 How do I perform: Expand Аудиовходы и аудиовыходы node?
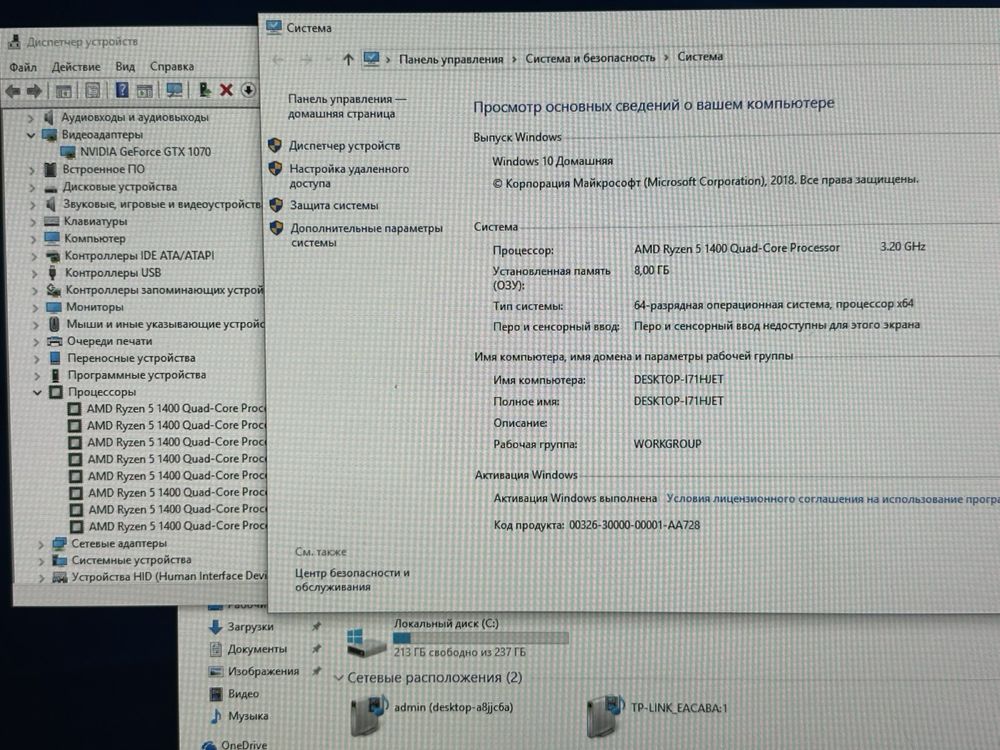(30, 118)
